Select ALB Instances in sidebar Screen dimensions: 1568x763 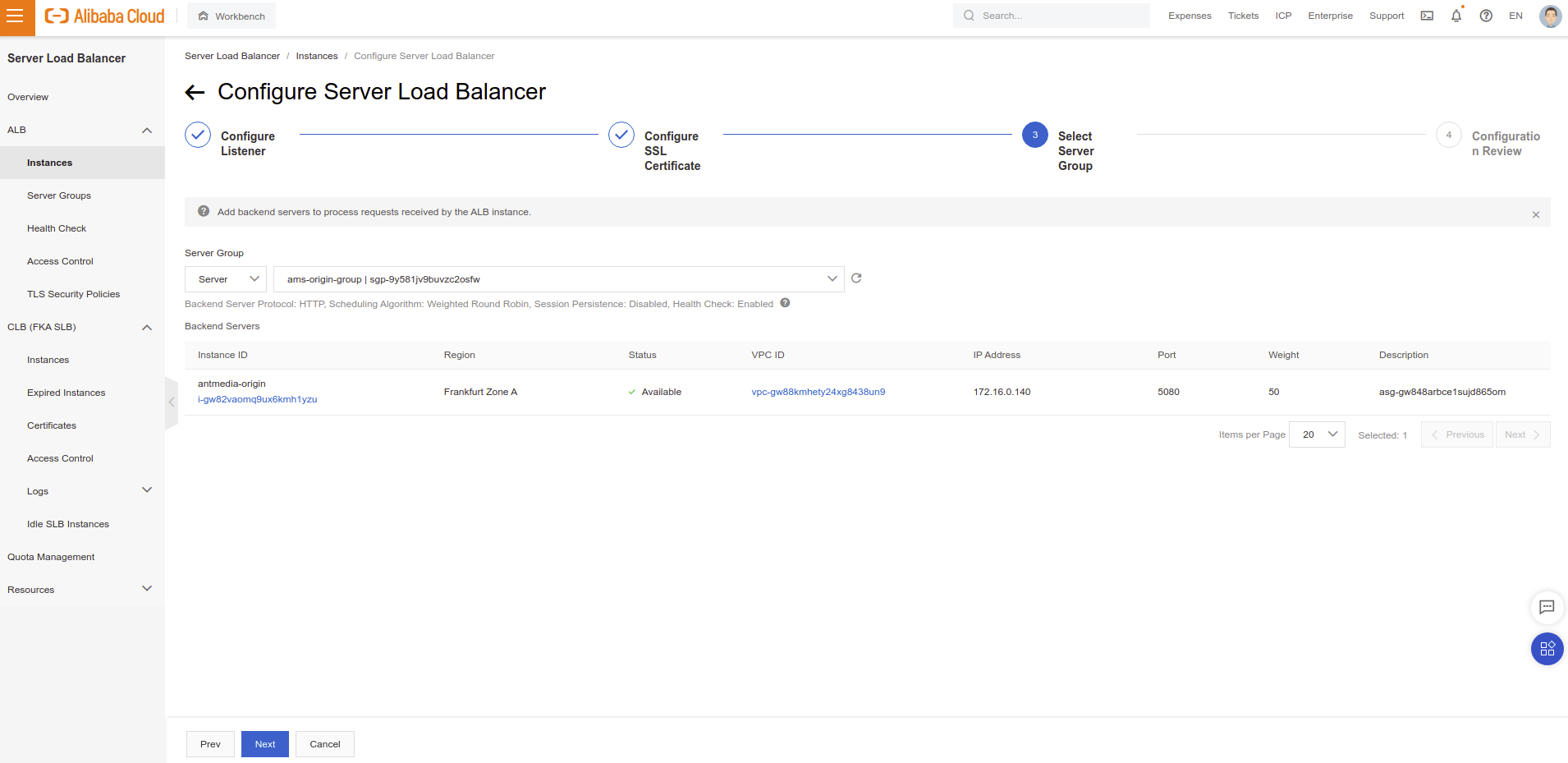[x=82, y=163]
